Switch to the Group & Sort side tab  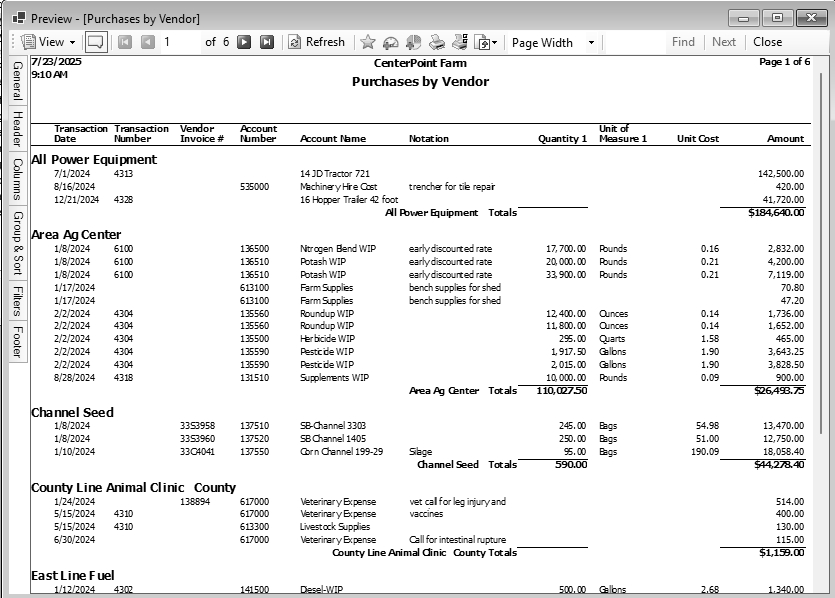[17, 243]
